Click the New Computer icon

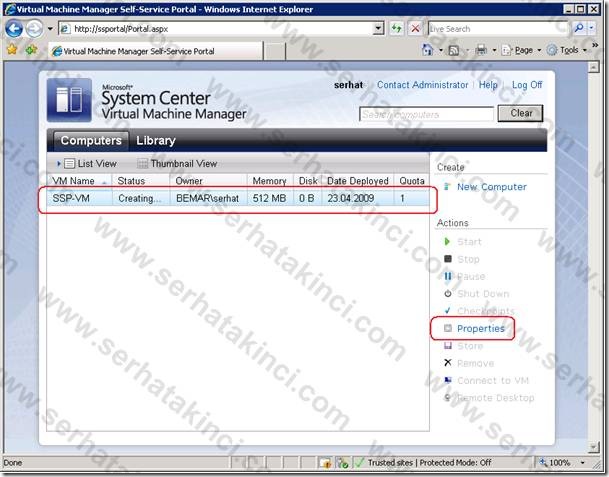tap(447, 186)
